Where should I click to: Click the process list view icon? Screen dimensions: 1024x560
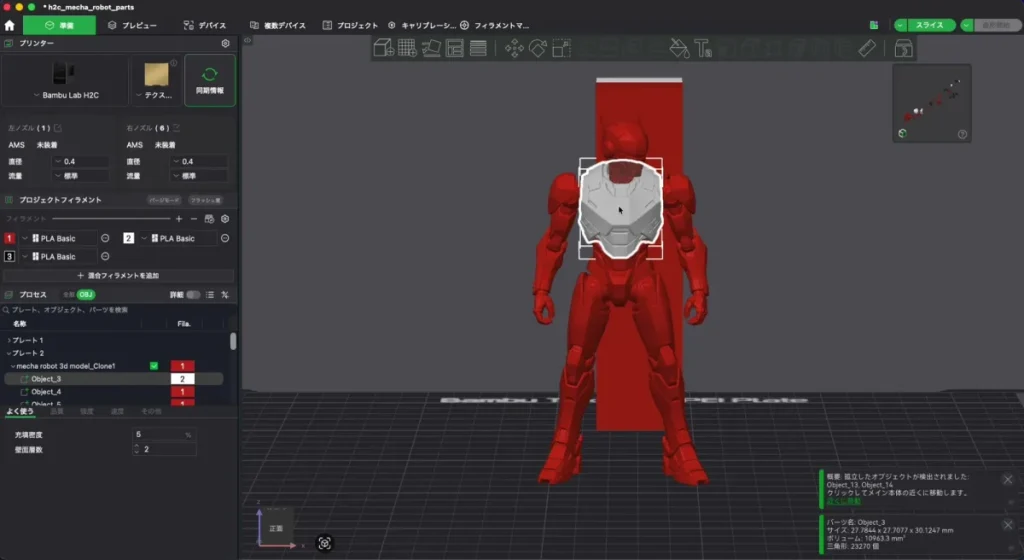[210, 295]
